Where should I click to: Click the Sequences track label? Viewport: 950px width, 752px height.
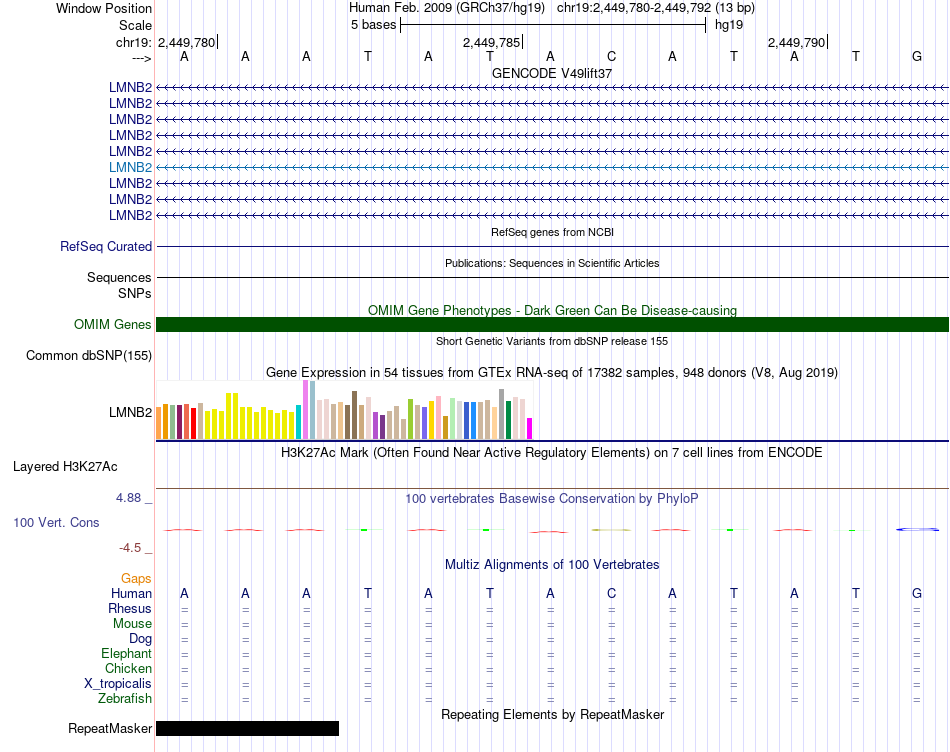(x=119, y=278)
